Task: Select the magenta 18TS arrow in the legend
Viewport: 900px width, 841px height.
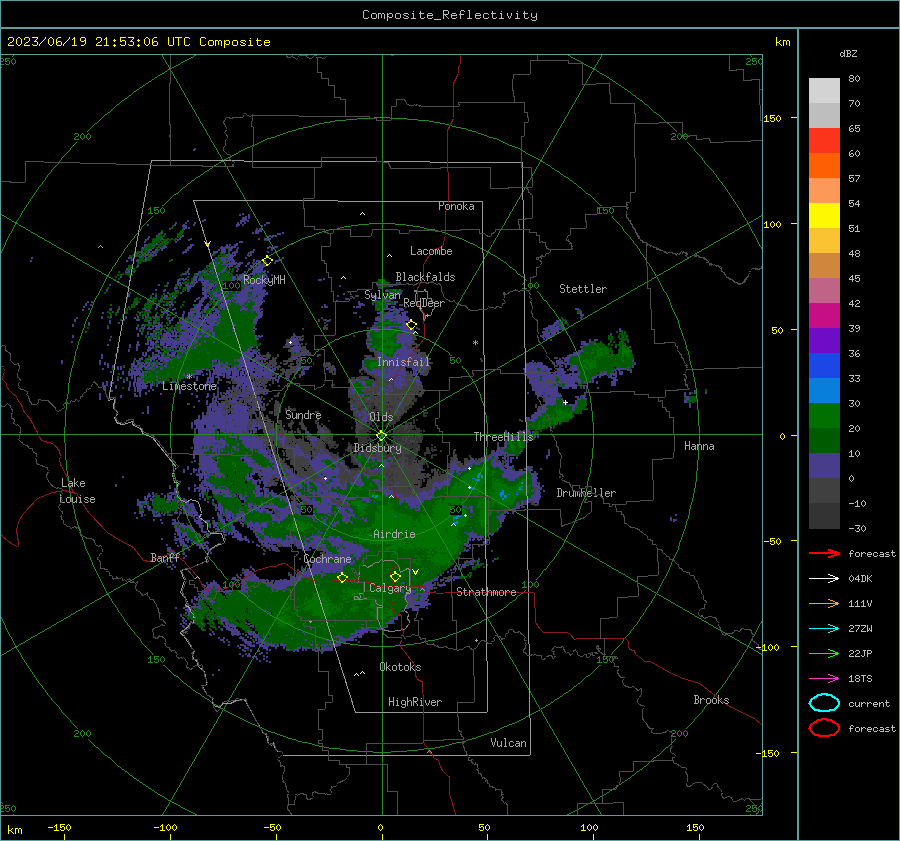Action: click(x=824, y=679)
